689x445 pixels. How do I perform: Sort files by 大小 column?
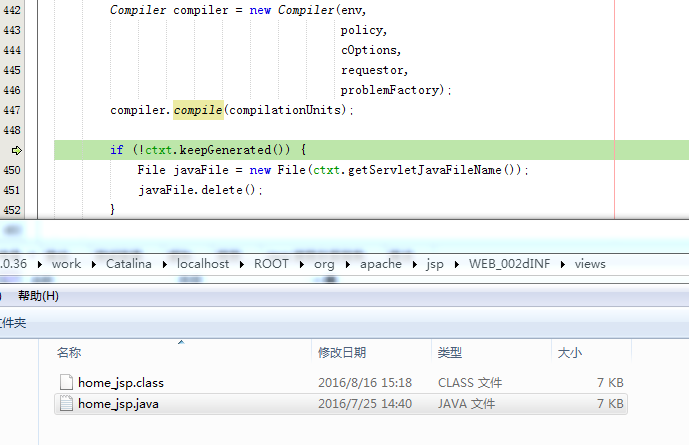pos(569,352)
